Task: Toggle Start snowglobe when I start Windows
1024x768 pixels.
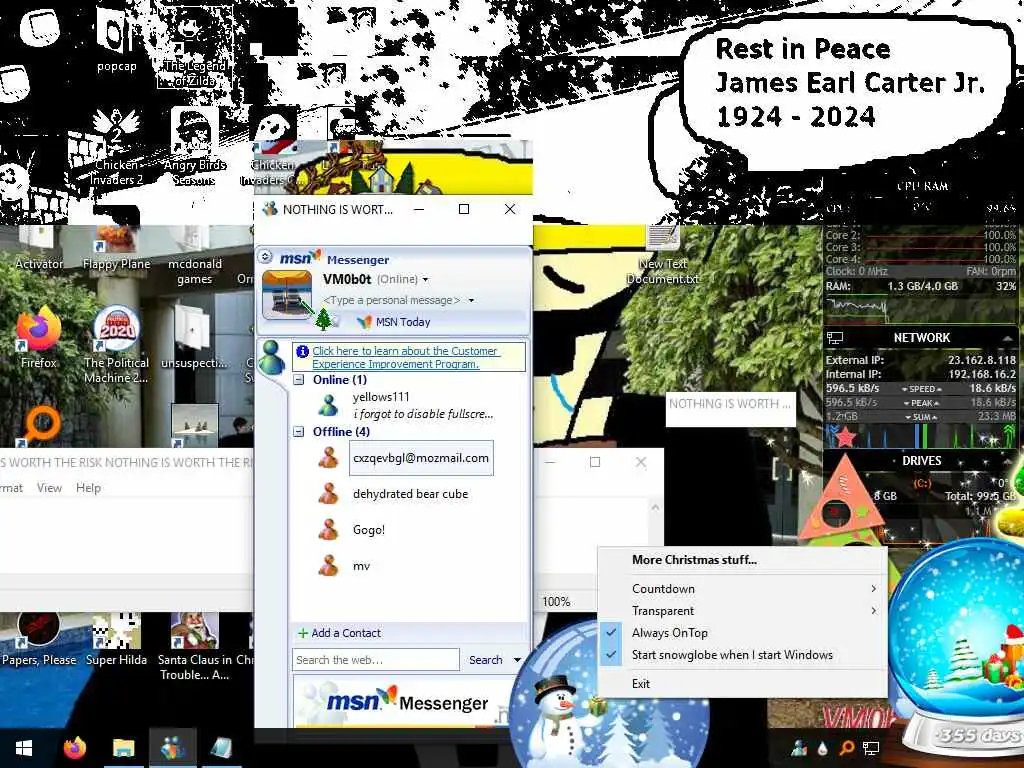Action: [743, 655]
